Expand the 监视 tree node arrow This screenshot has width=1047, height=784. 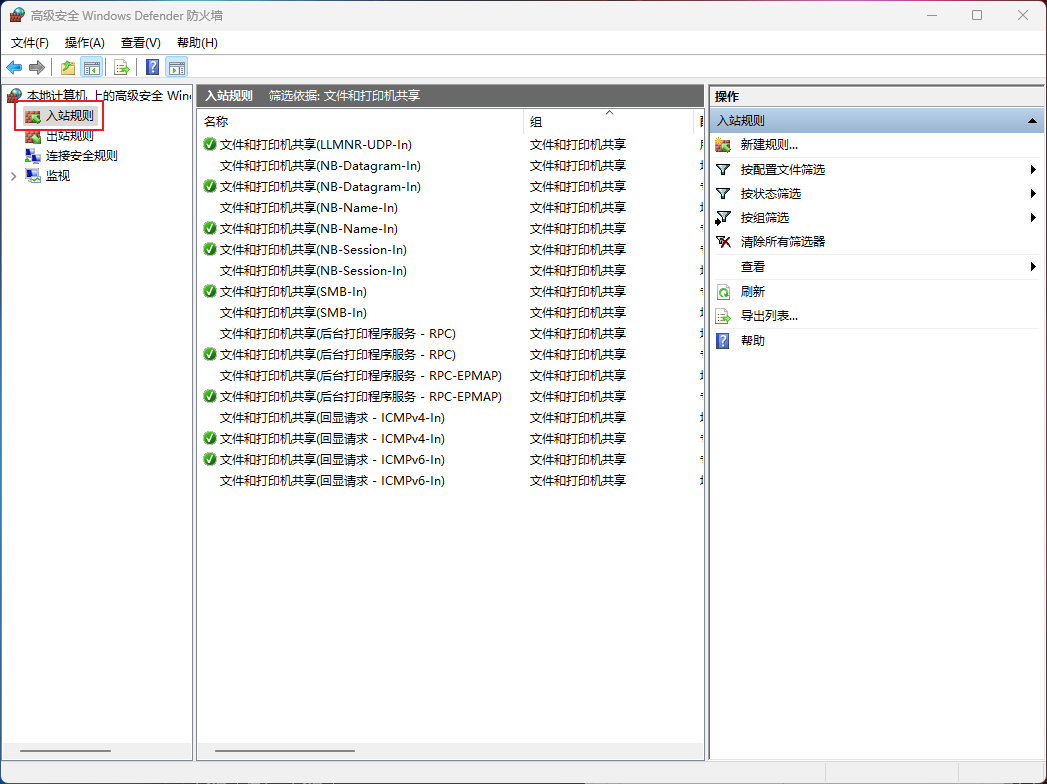[13, 176]
